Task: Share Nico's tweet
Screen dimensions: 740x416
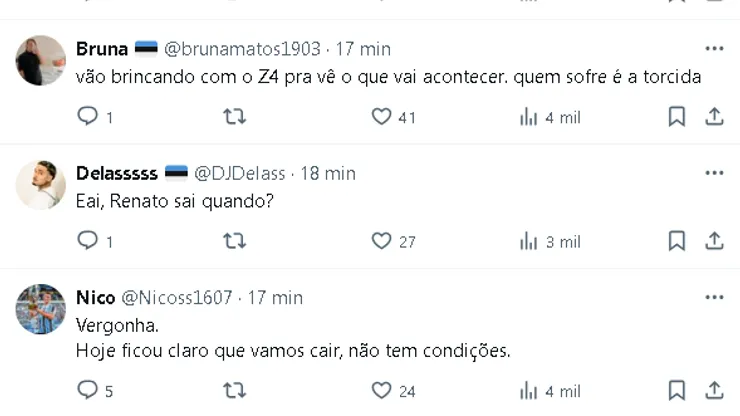Action: [714, 391]
